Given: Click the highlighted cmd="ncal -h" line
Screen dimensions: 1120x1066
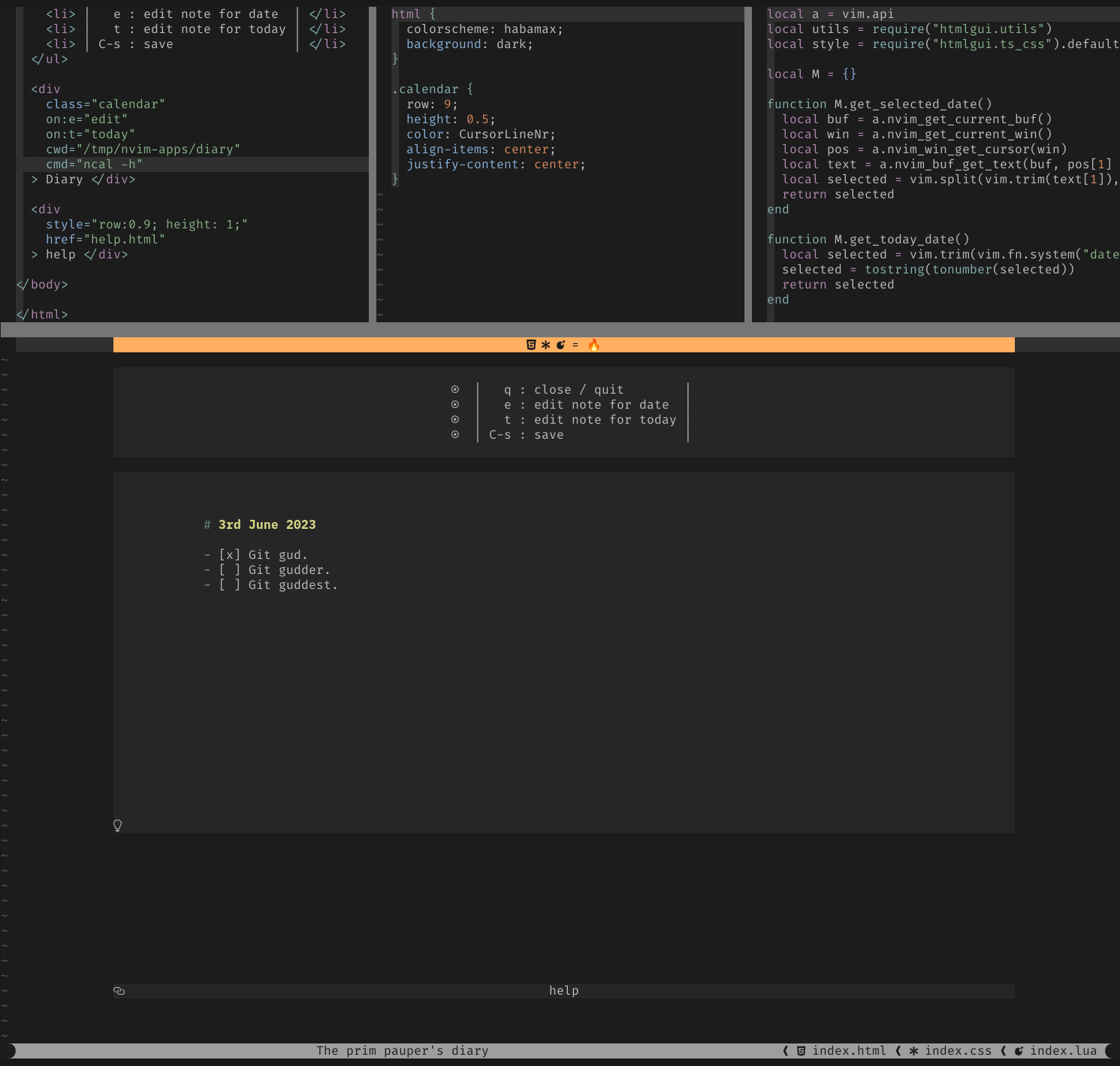Looking at the screenshot, I should pyautogui.click(x=95, y=165).
